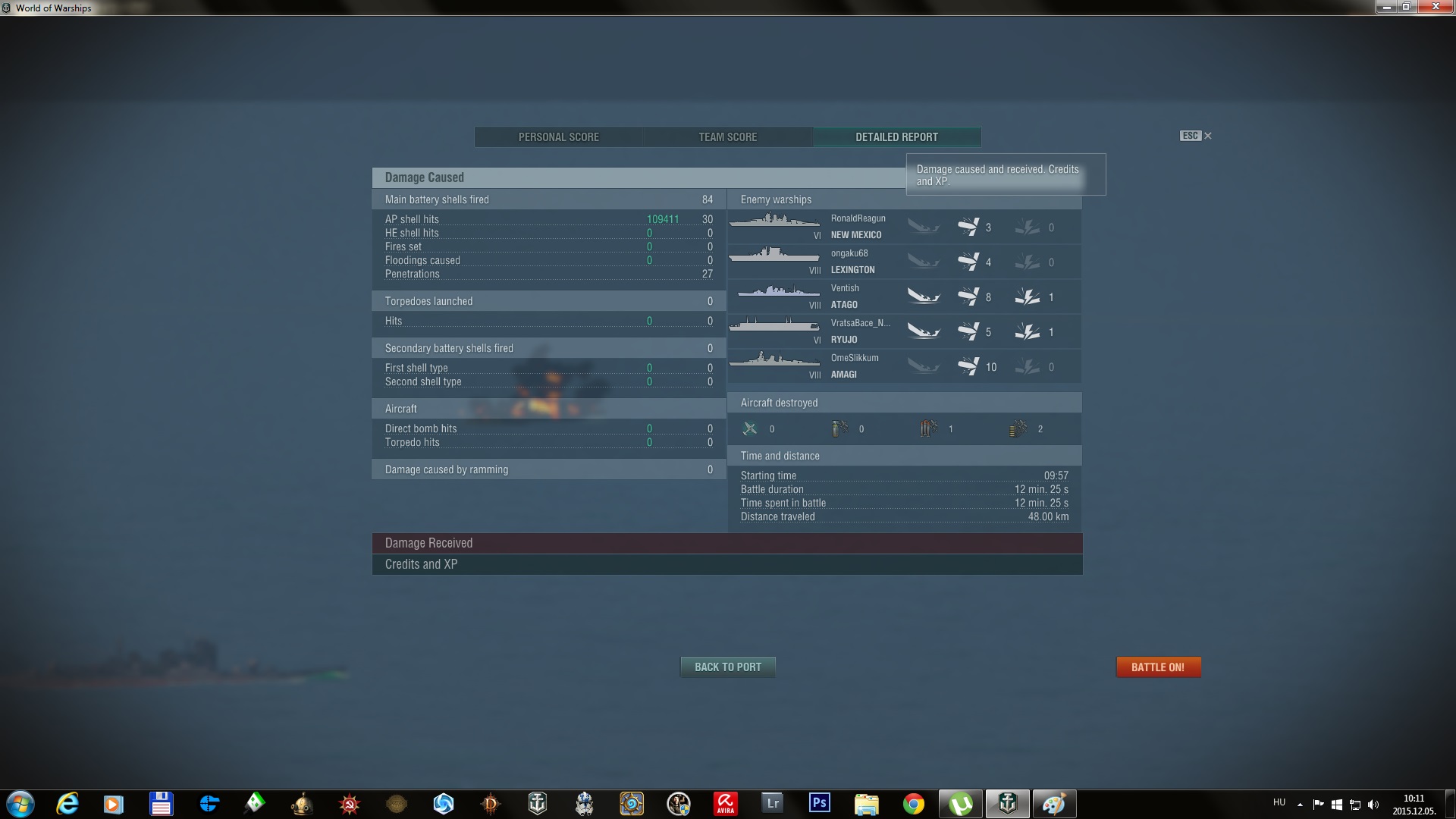Click the Back to Port button

pos(728,667)
